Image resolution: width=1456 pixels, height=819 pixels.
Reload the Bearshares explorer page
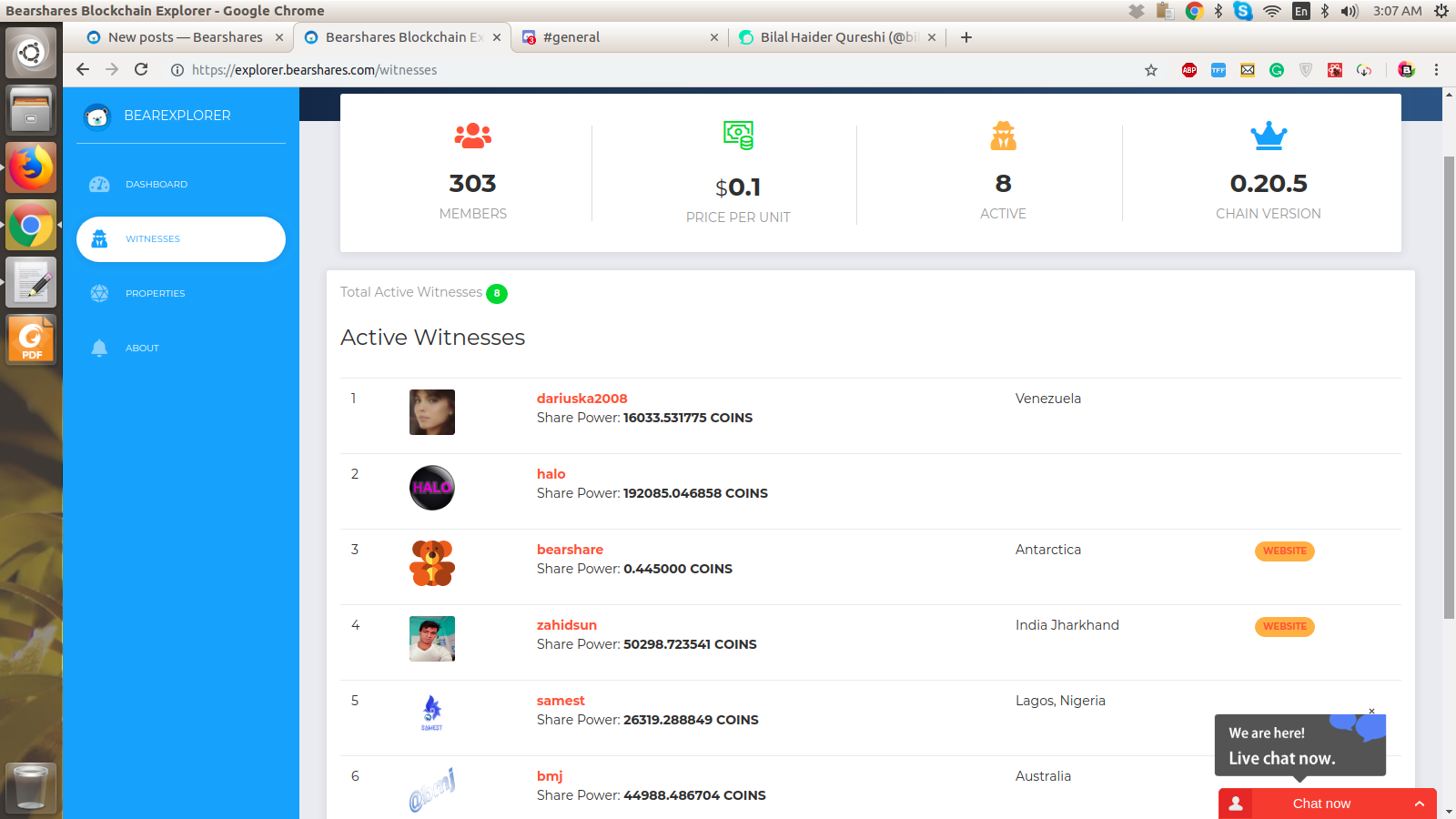141,69
